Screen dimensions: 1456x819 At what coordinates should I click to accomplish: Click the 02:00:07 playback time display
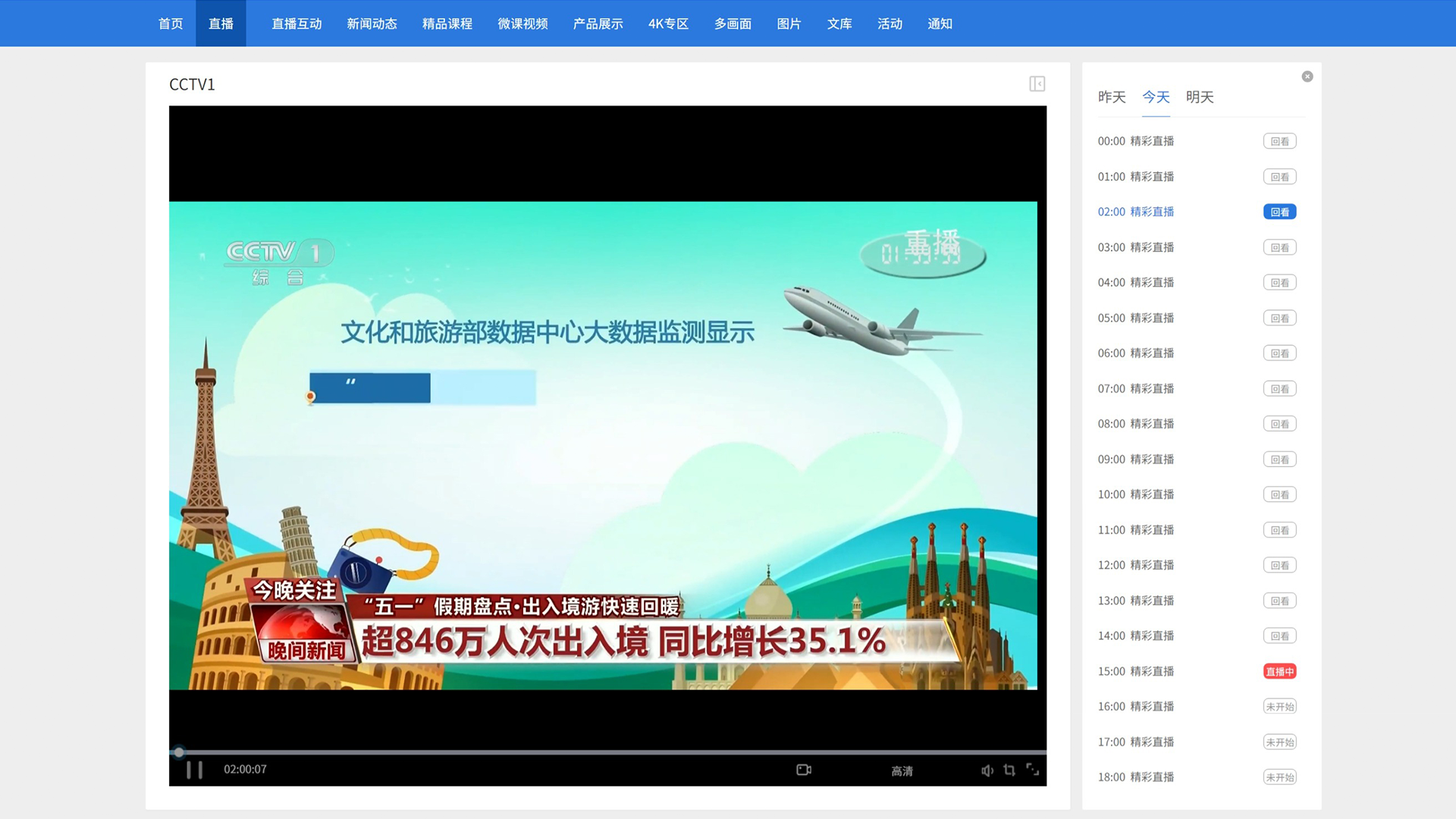click(x=245, y=770)
